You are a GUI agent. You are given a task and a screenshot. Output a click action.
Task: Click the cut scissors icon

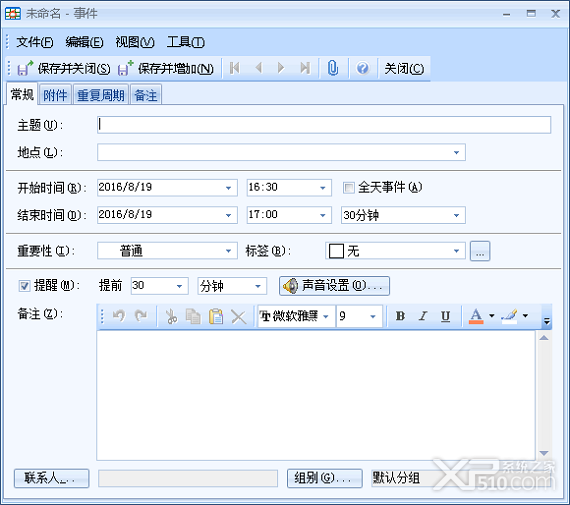(x=171, y=316)
